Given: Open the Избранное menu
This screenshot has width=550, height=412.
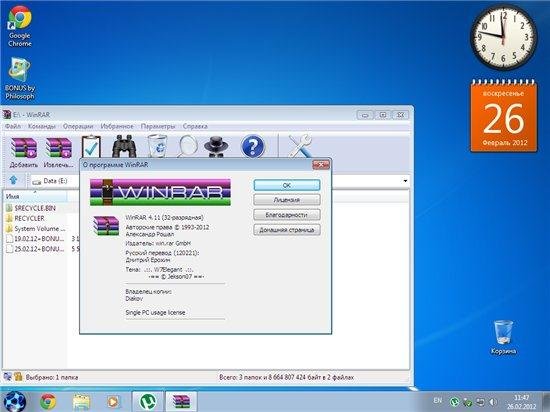Looking at the screenshot, I should [x=117, y=126].
